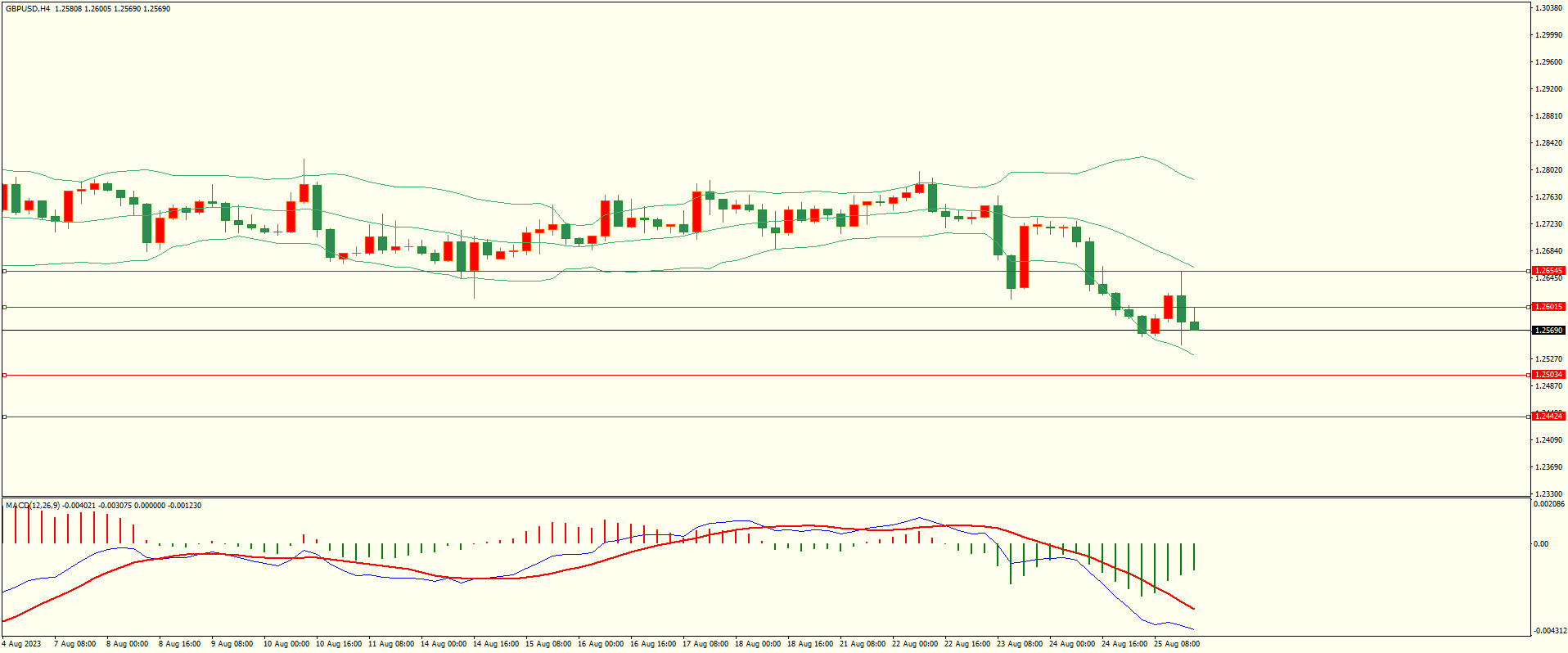
Task: Click the 1.30380 value on price axis
Action: (1548, 8)
